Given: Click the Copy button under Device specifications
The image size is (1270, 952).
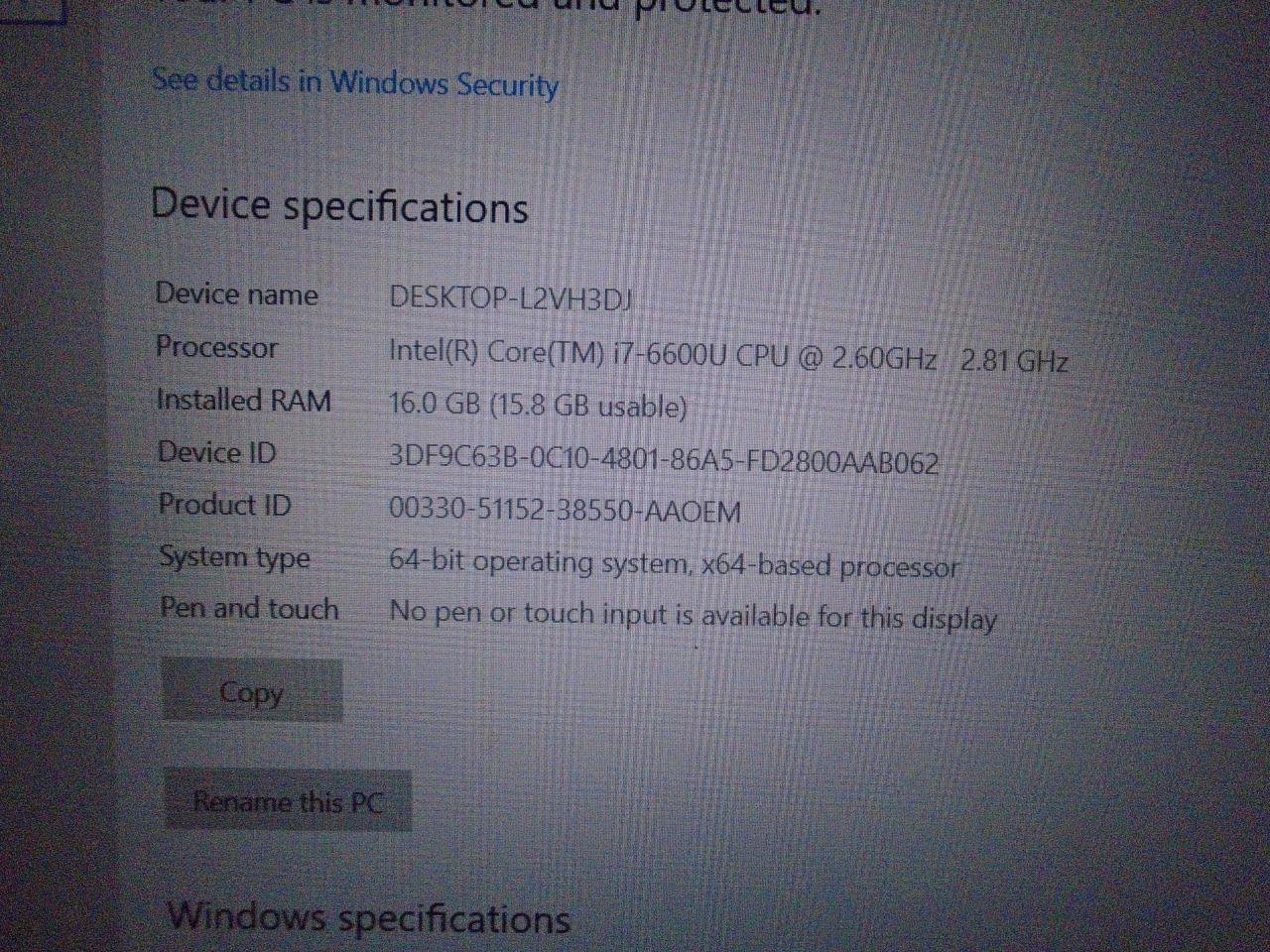Looking at the screenshot, I should tap(251, 691).
